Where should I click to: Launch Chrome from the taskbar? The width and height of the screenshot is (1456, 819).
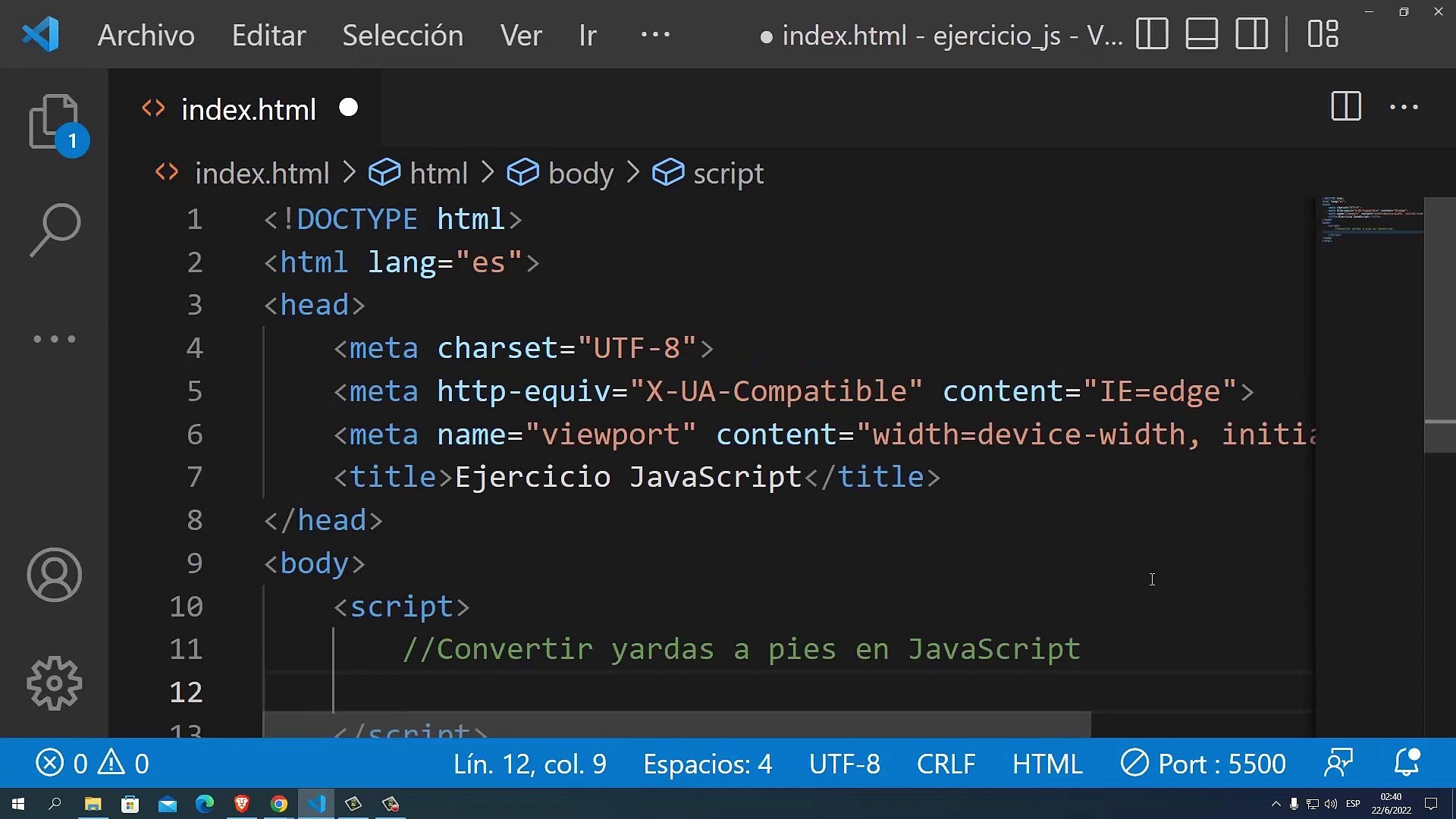(279, 804)
